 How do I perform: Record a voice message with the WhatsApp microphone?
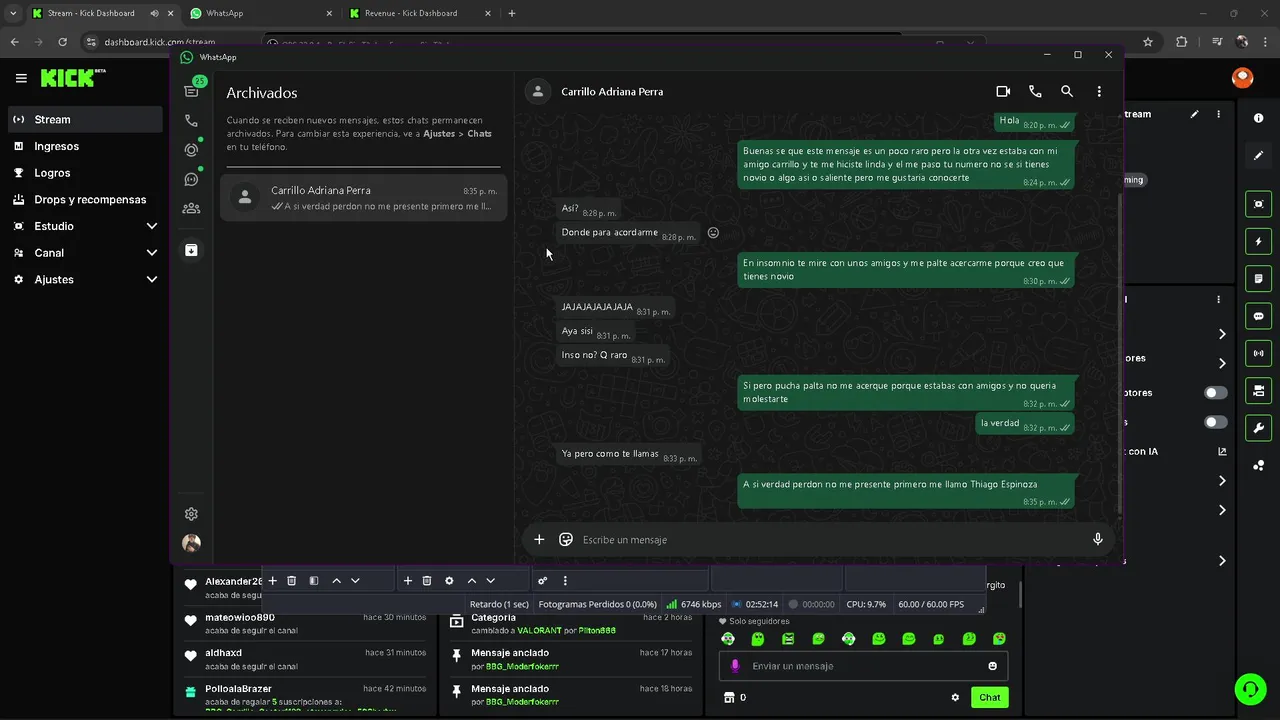[1097, 539]
